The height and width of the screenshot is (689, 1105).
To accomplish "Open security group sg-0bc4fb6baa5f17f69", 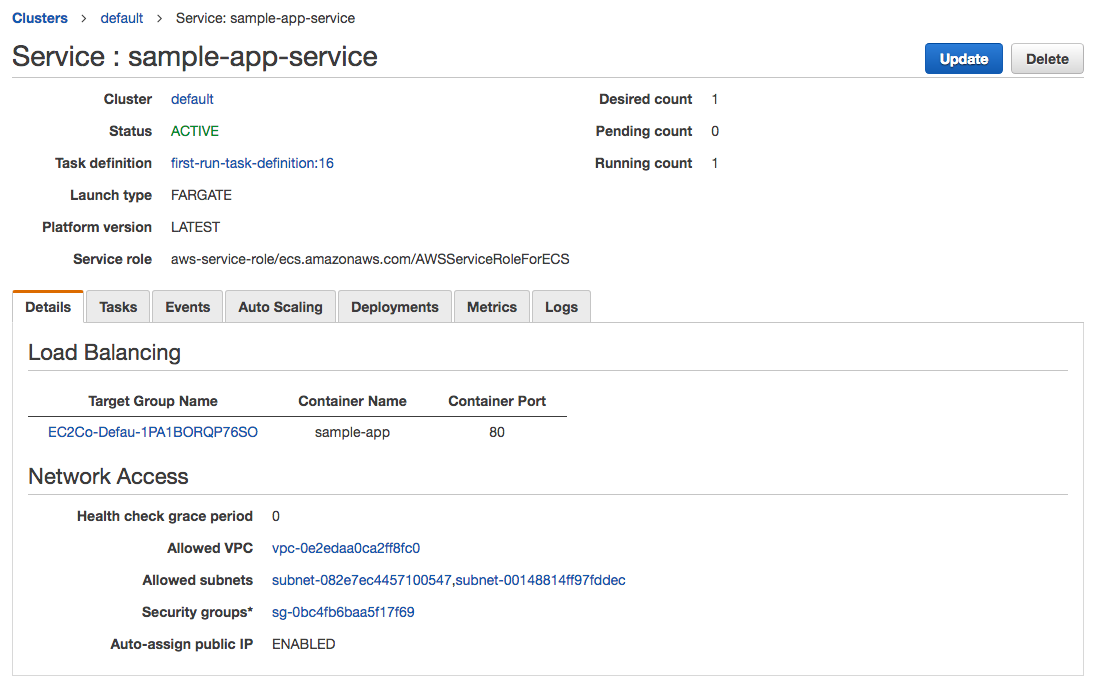I will (343, 612).
